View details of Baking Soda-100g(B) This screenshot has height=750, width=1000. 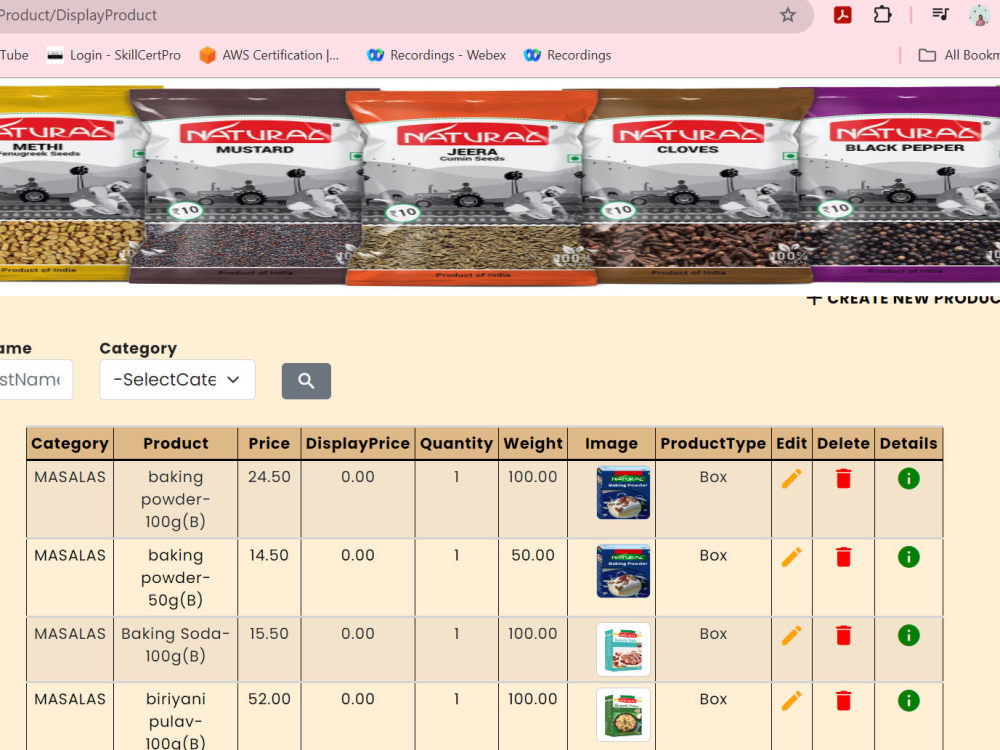(908, 635)
